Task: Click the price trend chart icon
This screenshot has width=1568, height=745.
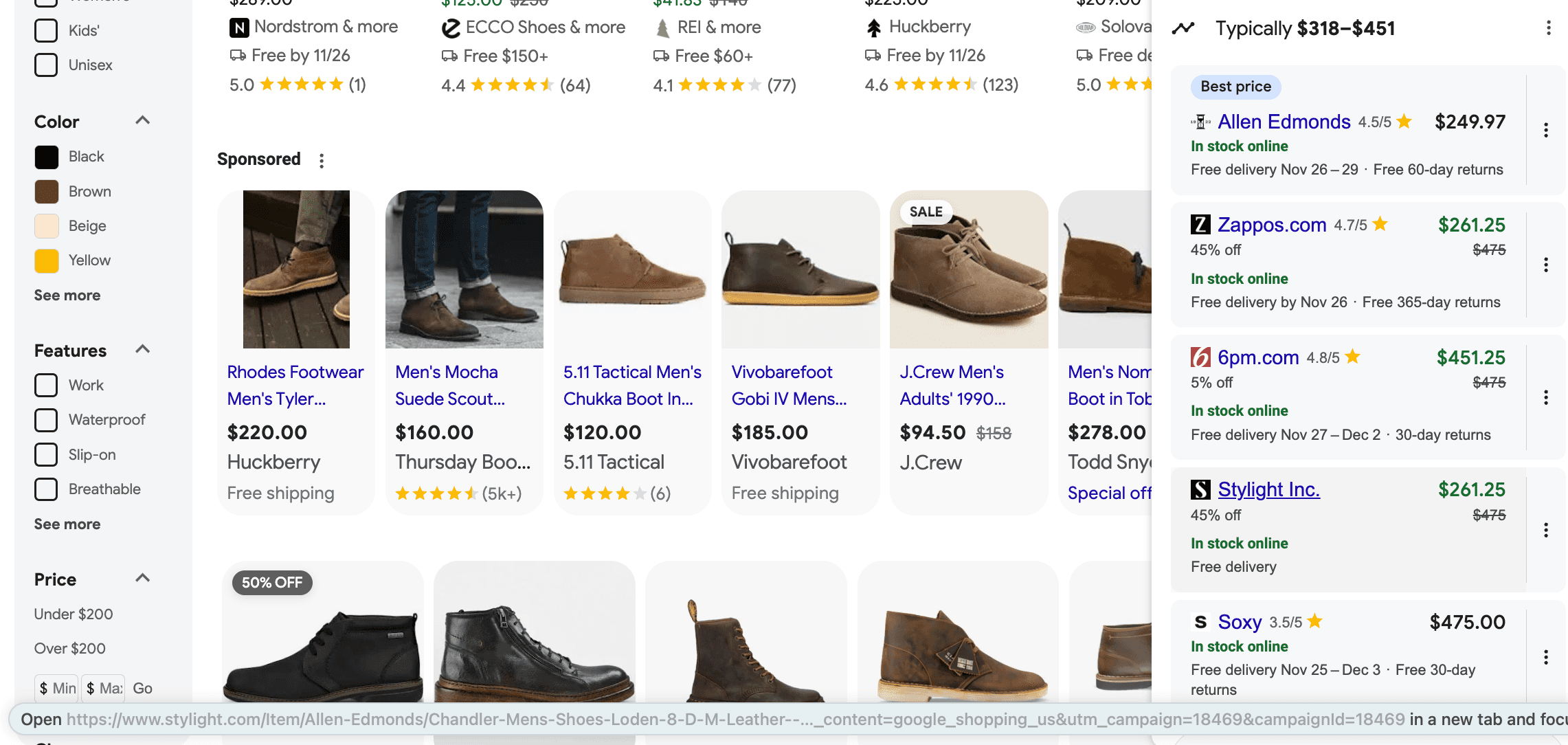Action: click(1184, 28)
